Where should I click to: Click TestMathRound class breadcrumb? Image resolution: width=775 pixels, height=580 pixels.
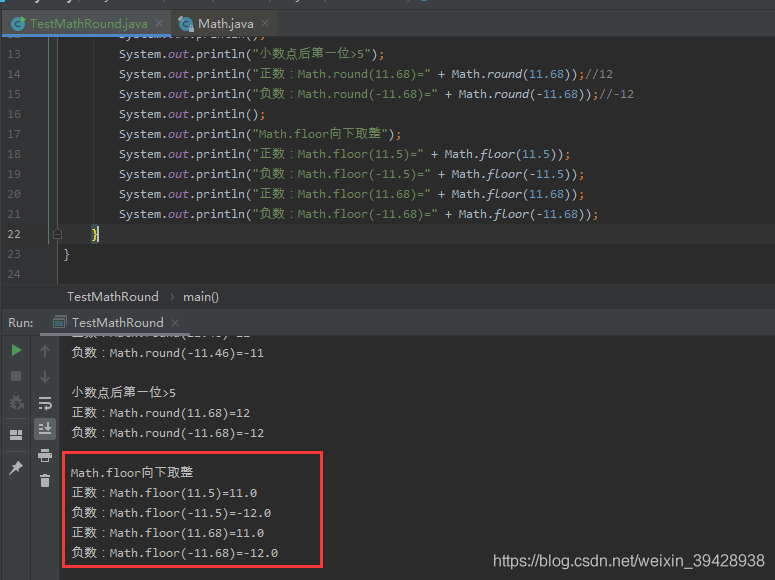[113, 297]
